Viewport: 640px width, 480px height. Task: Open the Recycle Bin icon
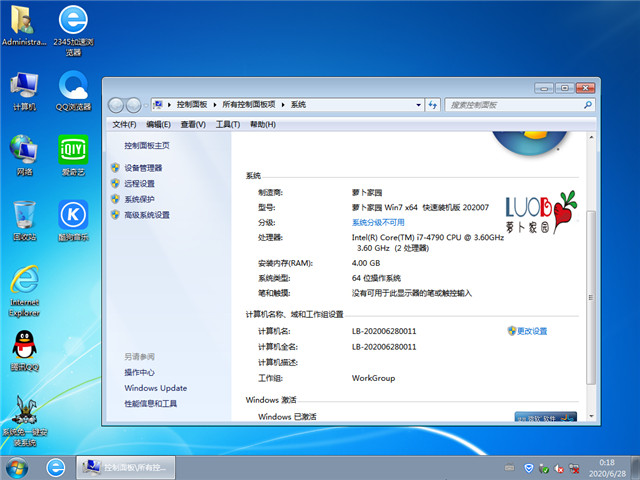coord(24,220)
